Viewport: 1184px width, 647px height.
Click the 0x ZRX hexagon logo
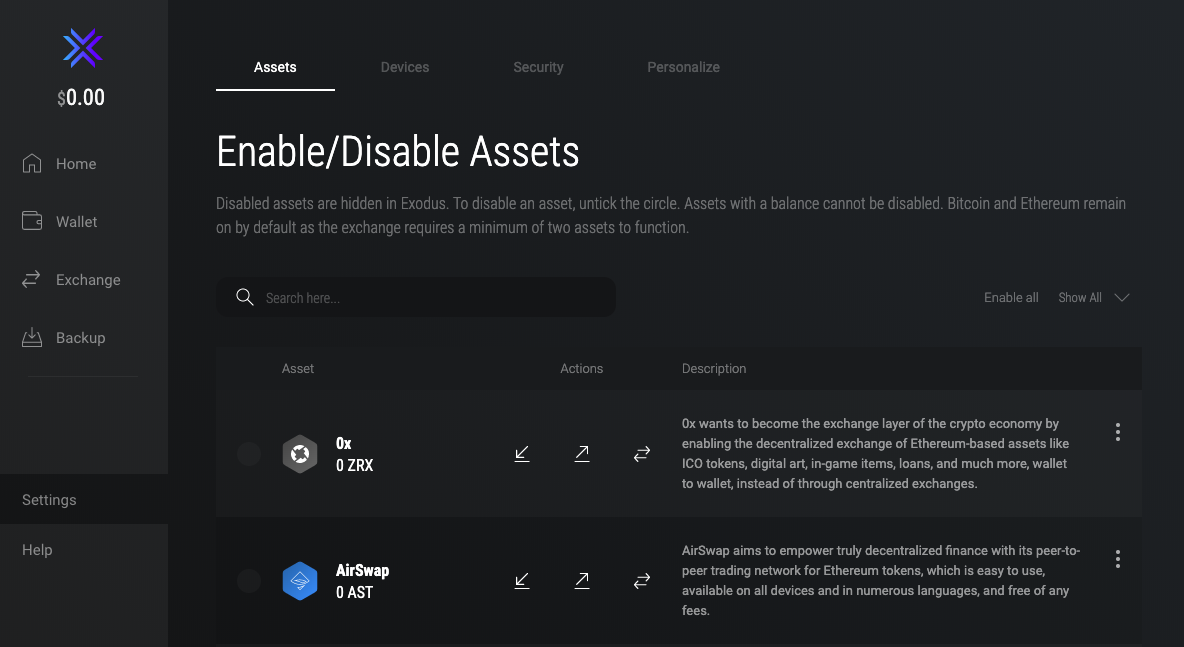tap(300, 454)
